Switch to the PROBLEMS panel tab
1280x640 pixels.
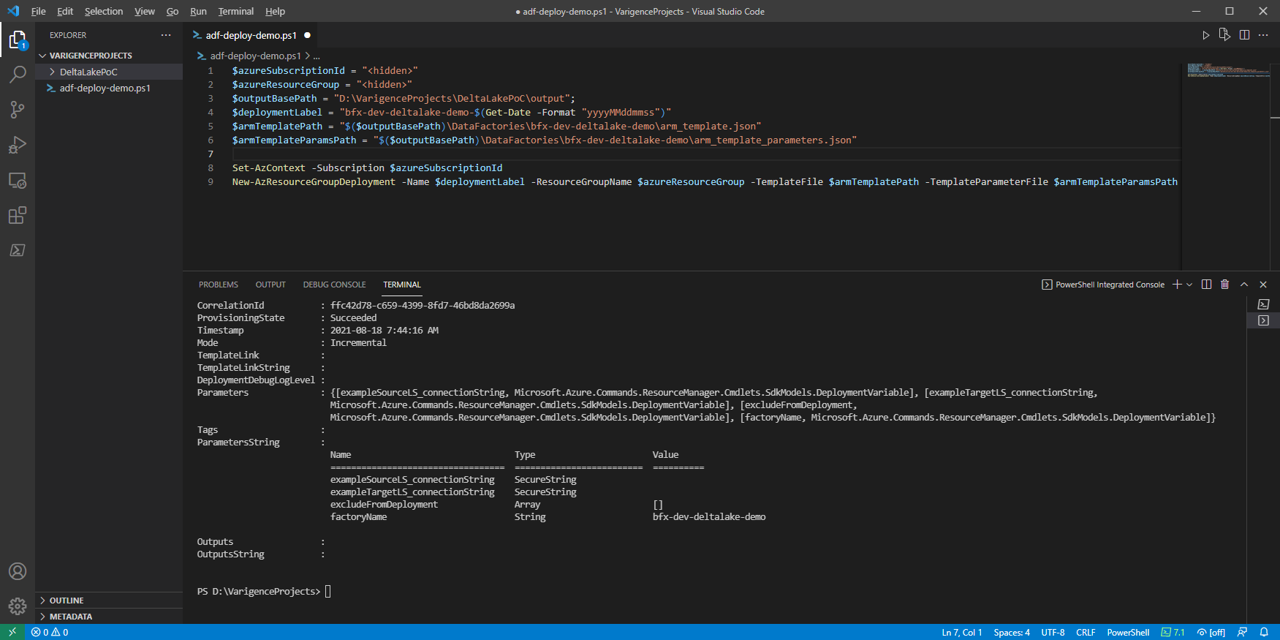[x=218, y=285]
